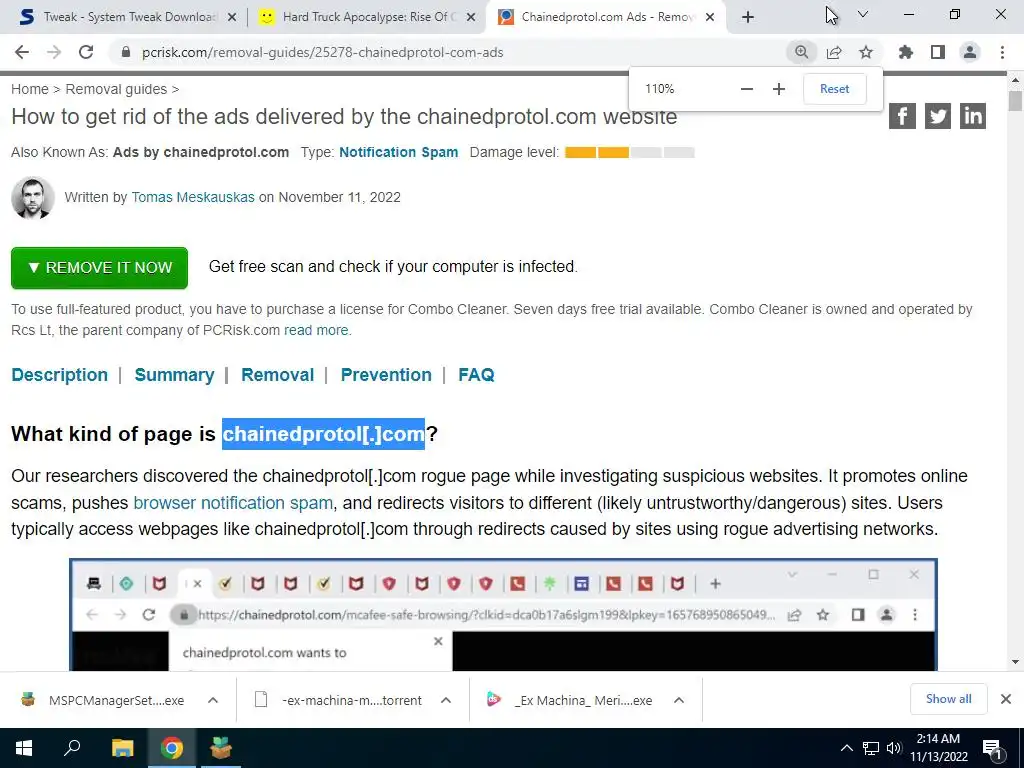This screenshot has height=768, width=1024.
Task: Toggle the browser side panel icon
Action: [x=938, y=52]
